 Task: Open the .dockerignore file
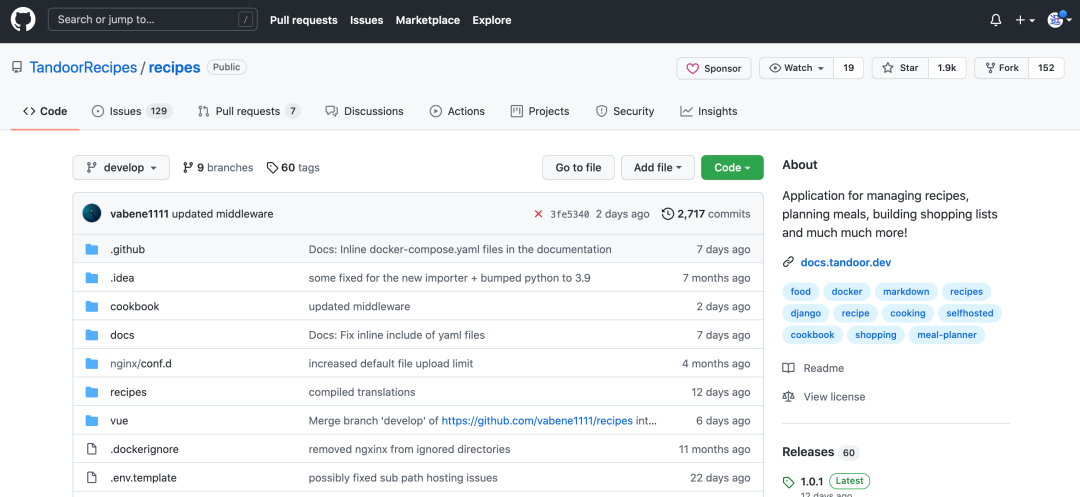point(145,450)
